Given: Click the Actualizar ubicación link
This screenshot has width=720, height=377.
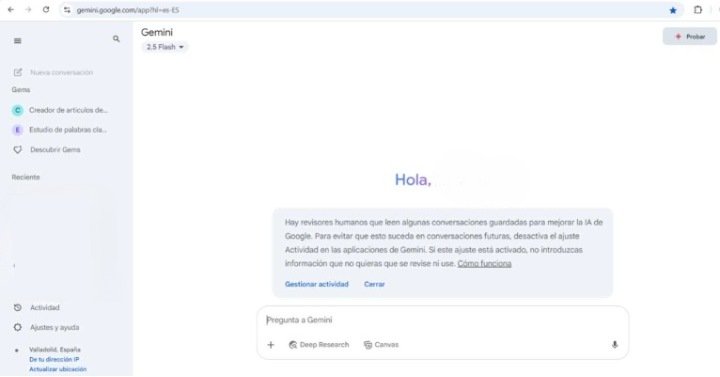Looking at the screenshot, I should tap(58, 369).
